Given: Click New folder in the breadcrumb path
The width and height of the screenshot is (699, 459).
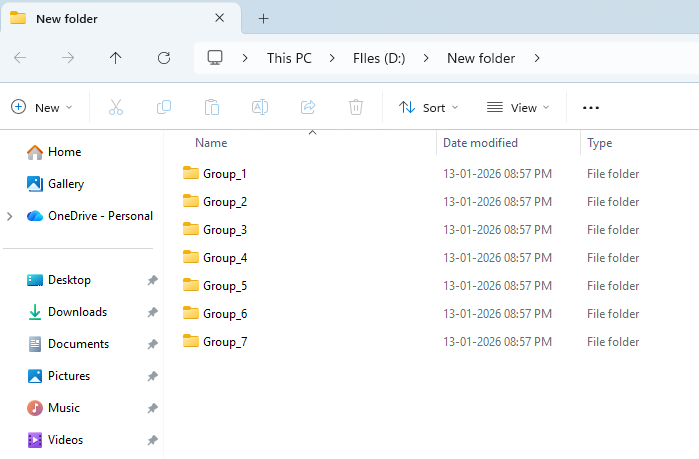Looking at the screenshot, I should 481,58.
